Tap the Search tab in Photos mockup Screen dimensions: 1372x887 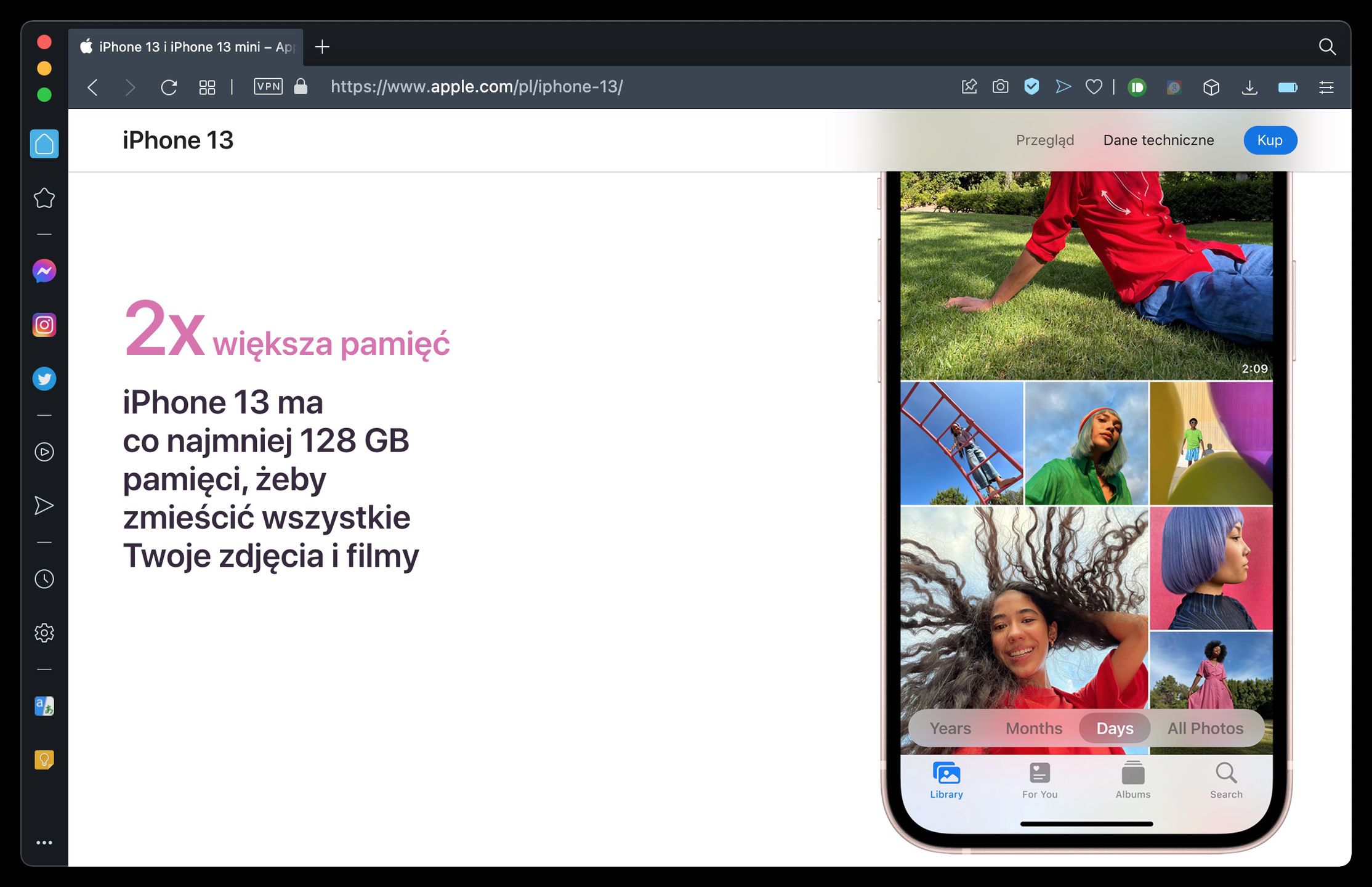[x=1226, y=780]
